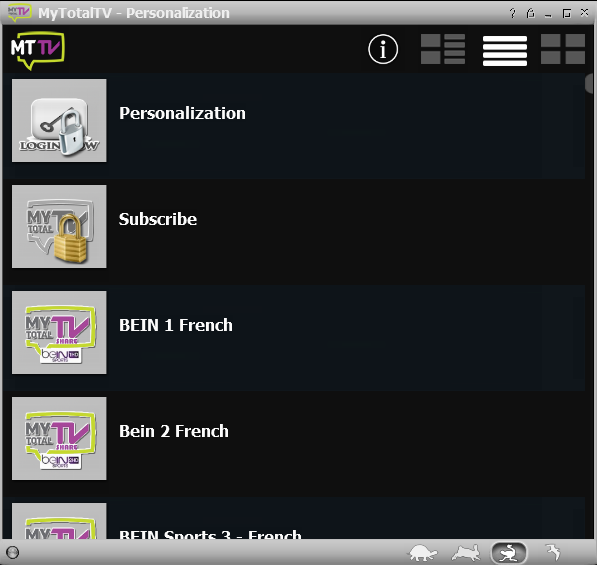The width and height of the screenshot is (597, 565).
Task: Open the Subscribe entry
Action: pyautogui.click(x=294, y=231)
